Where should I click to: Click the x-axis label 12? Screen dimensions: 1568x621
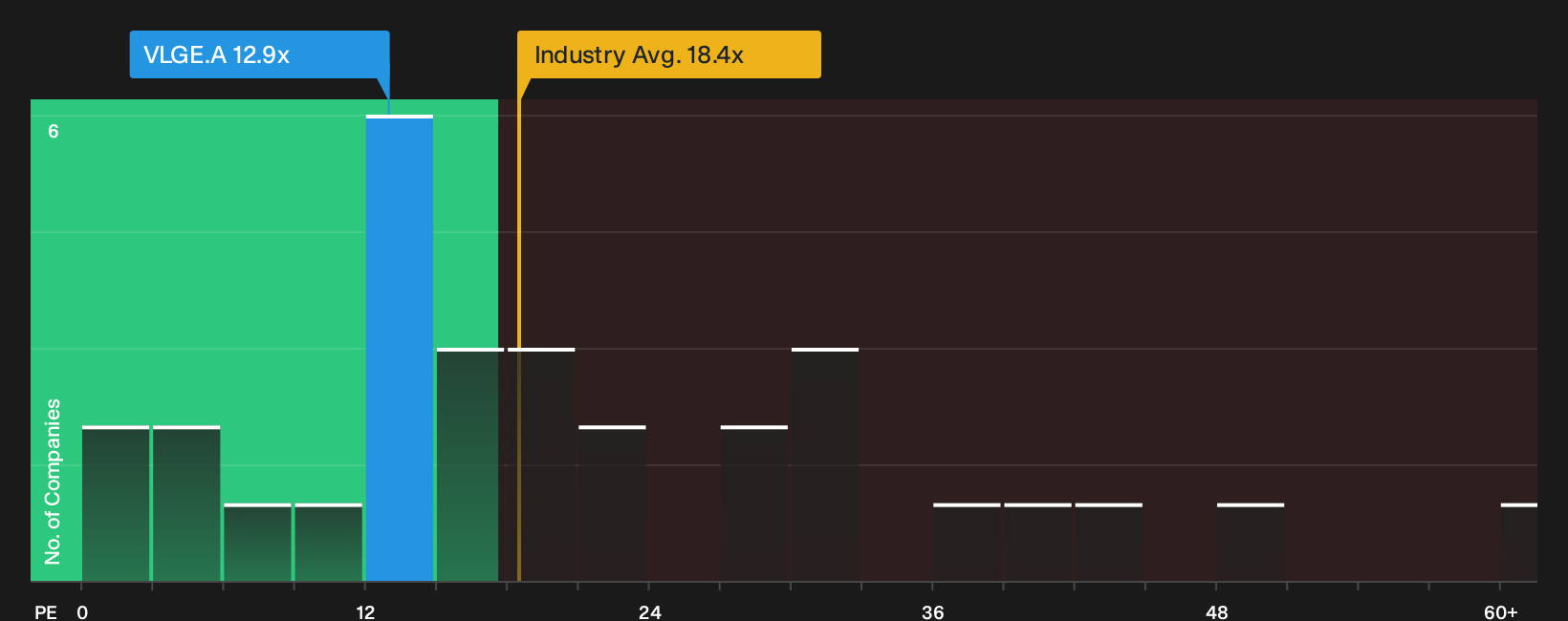pos(365,611)
